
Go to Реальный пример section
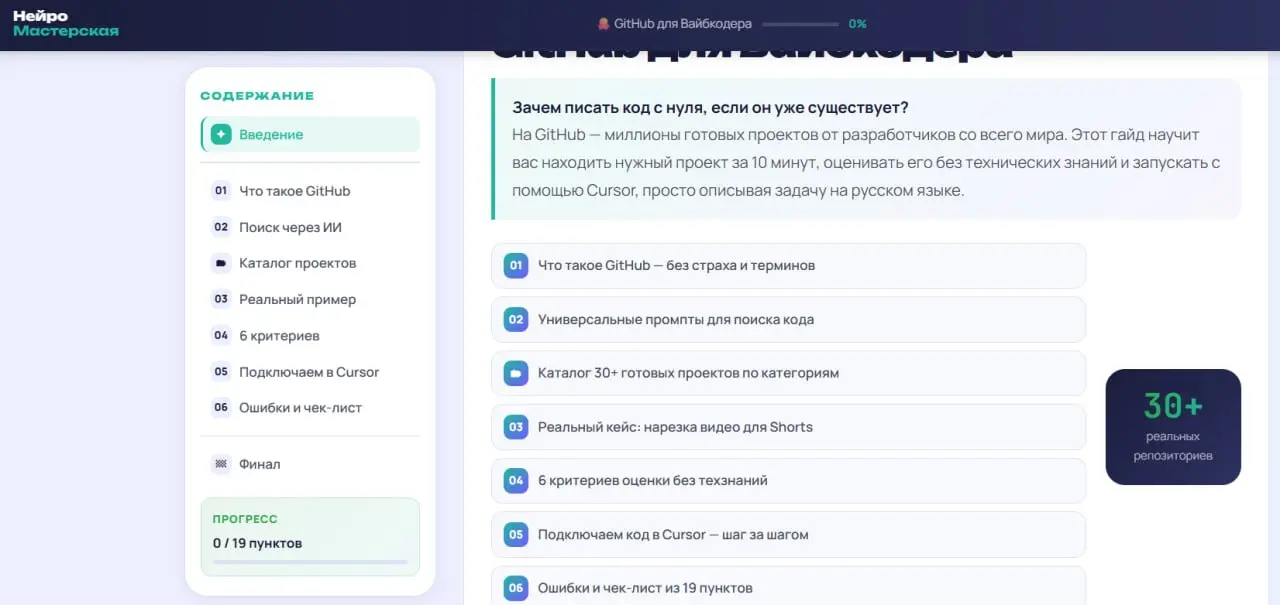(x=310, y=299)
